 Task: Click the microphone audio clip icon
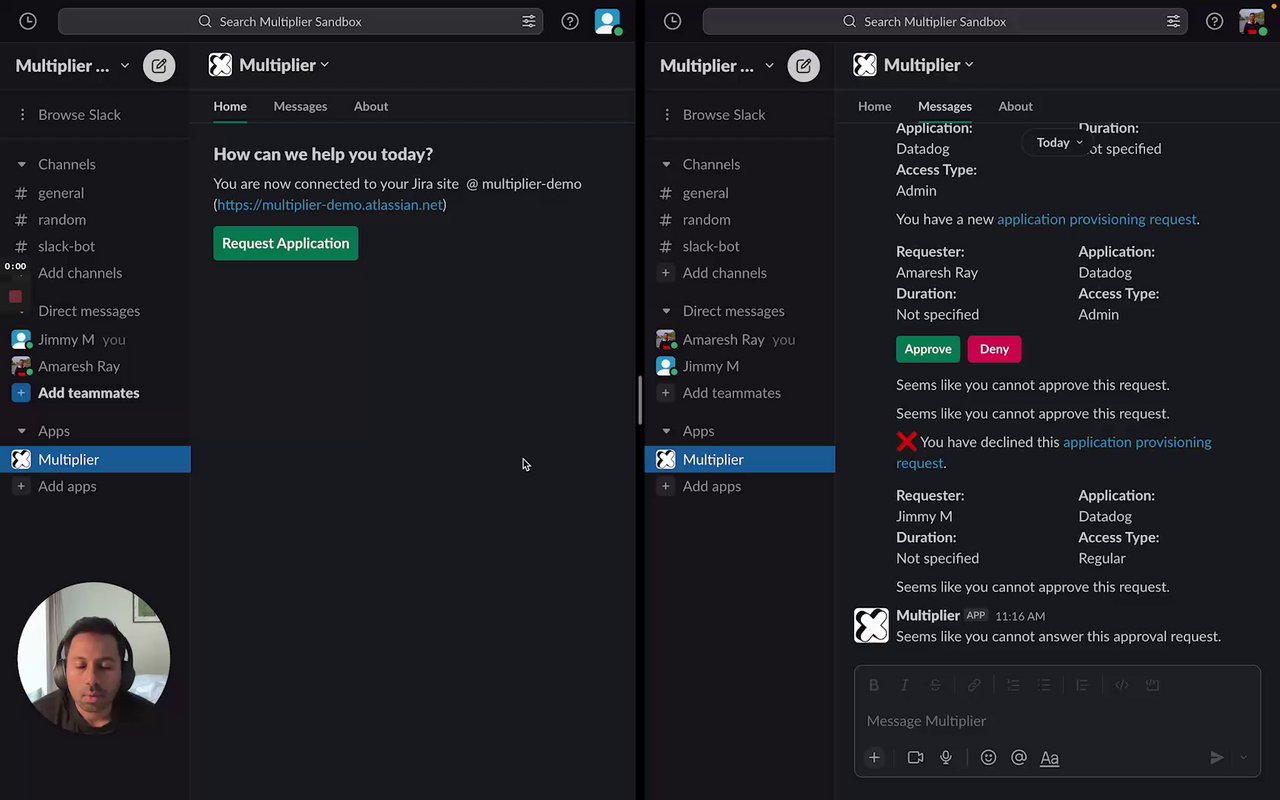pyautogui.click(x=946, y=758)
